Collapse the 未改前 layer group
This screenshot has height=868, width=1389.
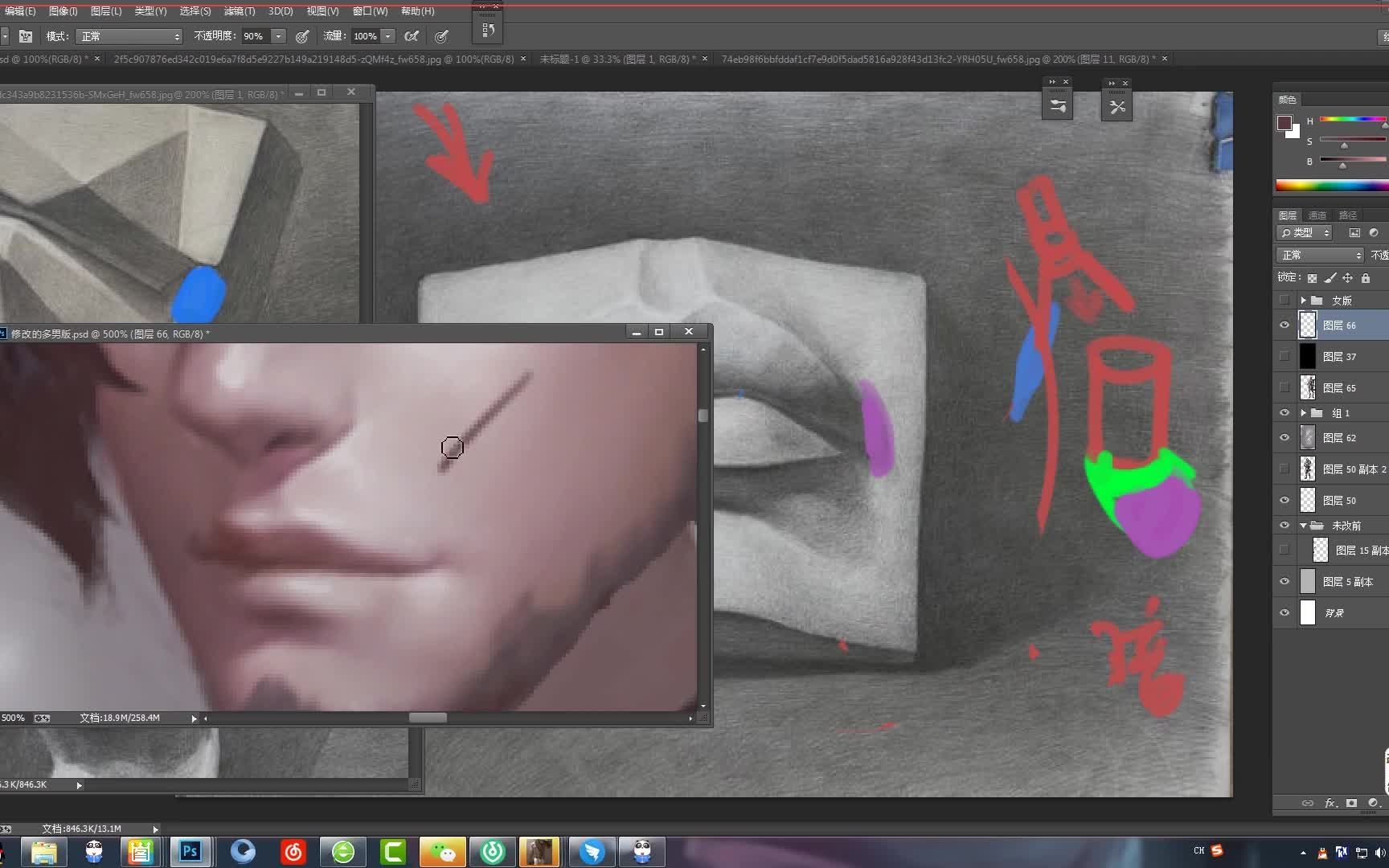coord(1303,526)
